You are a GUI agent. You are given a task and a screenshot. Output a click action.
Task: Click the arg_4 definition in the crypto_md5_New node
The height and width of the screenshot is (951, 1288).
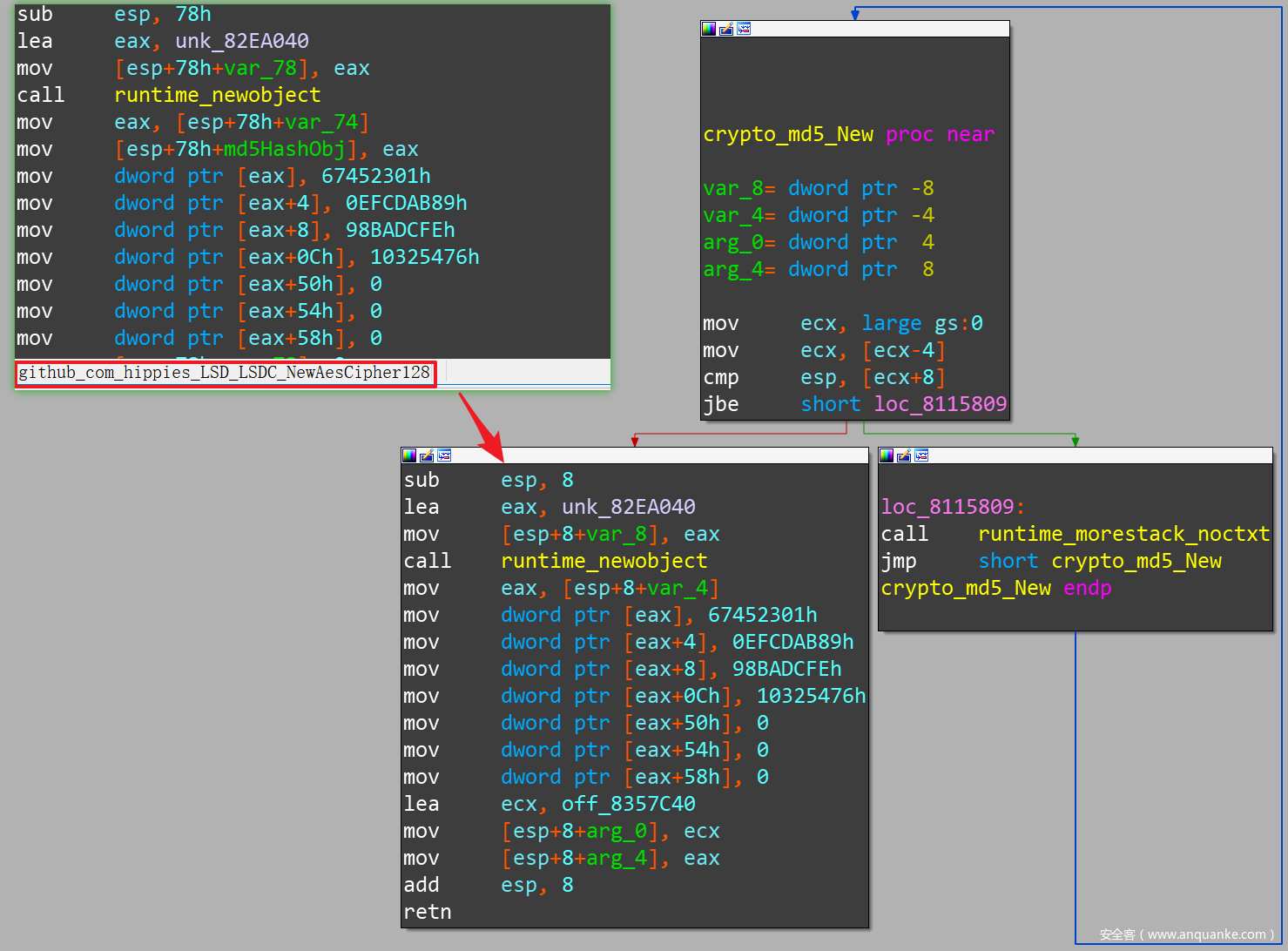click(726, 269)
